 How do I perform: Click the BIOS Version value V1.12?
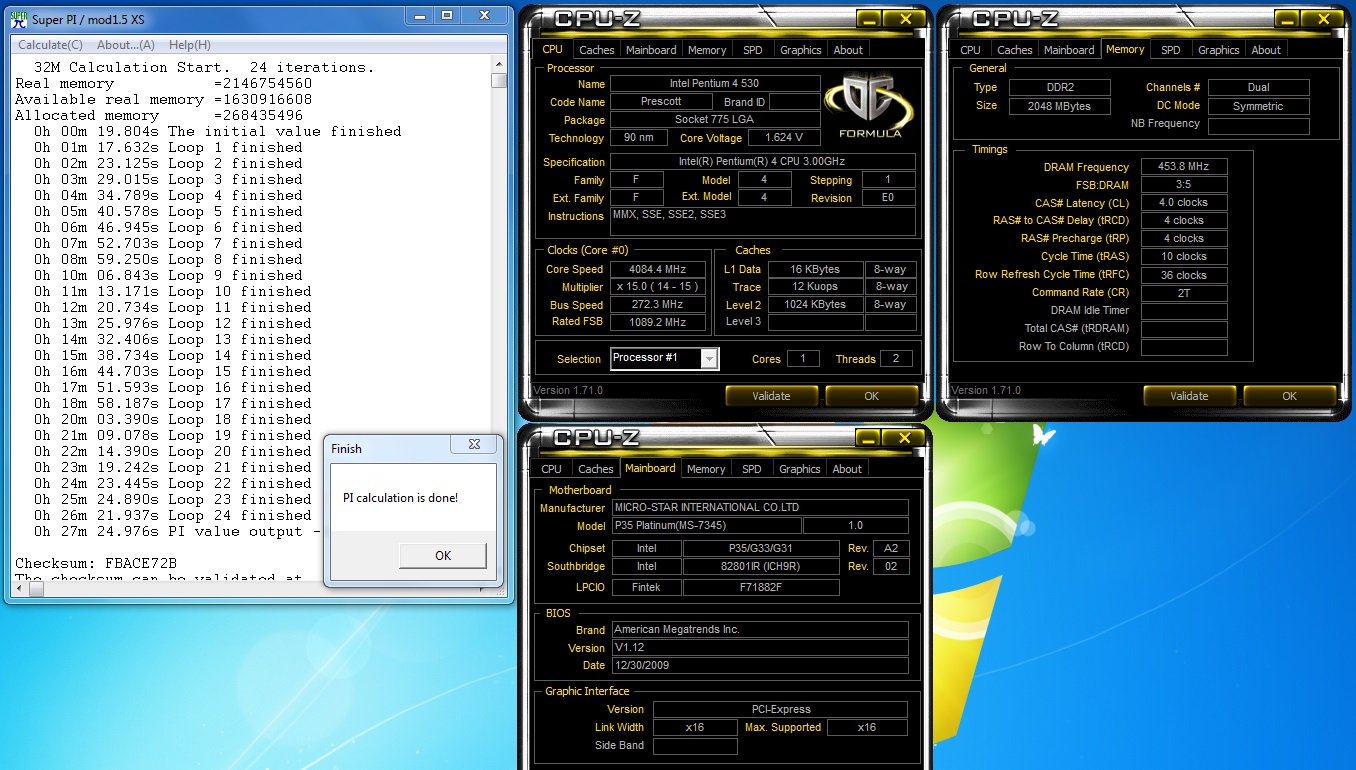coord(760,647)
